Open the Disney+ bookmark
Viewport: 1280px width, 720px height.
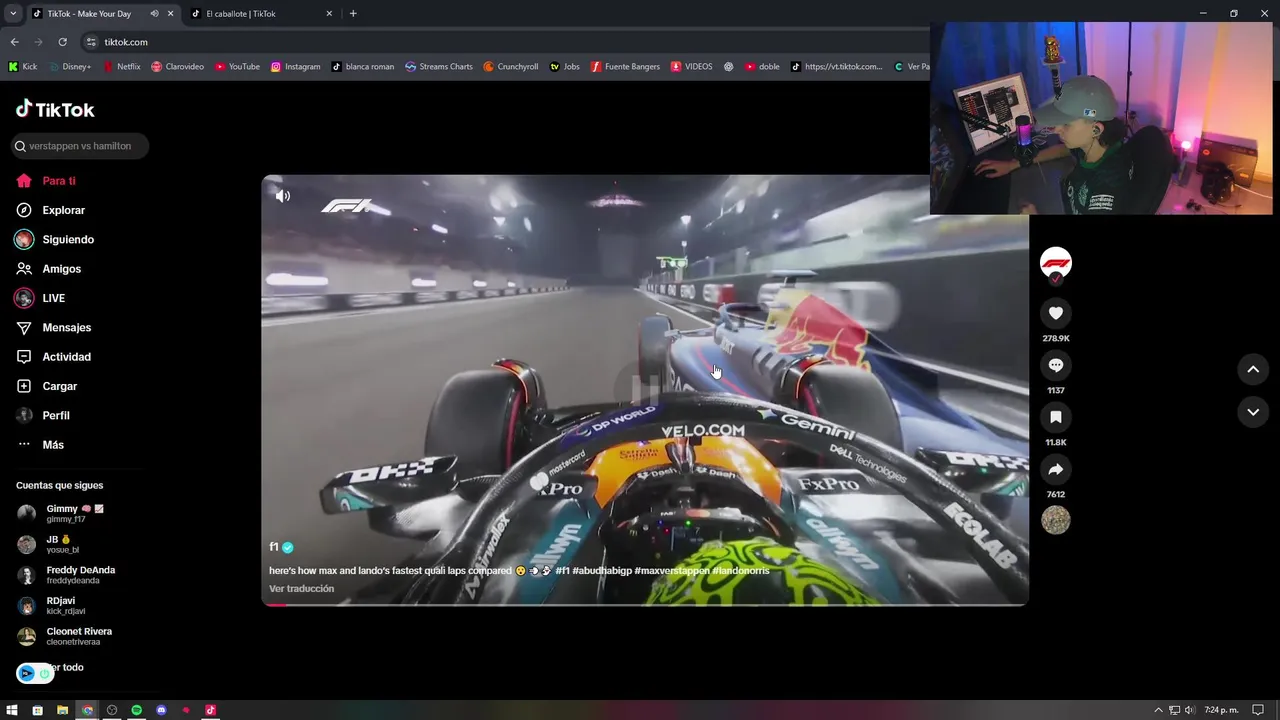tap(70, 67)
